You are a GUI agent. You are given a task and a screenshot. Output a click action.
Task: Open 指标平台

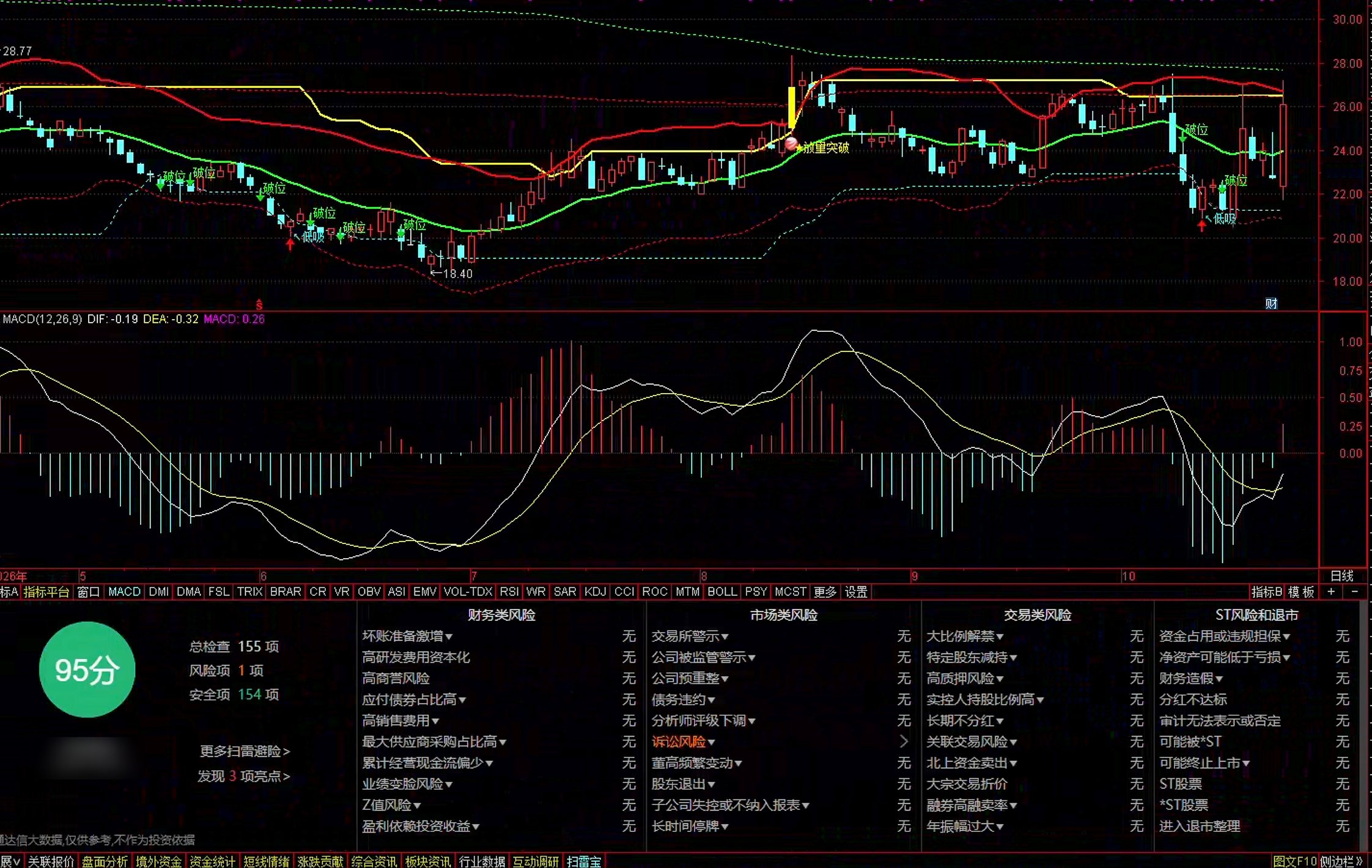pyautogui.click(x=46, y=592)
